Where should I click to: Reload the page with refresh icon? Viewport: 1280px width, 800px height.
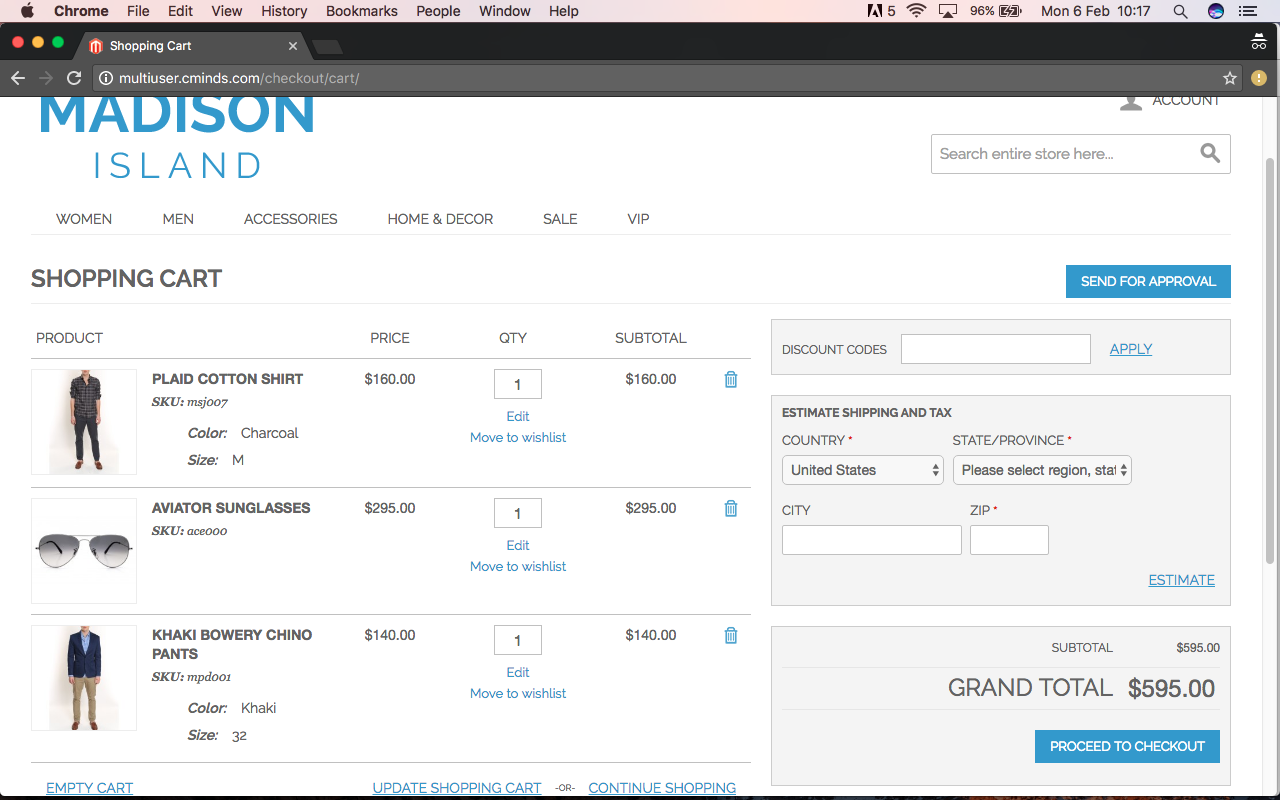pyautogui.click(x=74, y=78)
